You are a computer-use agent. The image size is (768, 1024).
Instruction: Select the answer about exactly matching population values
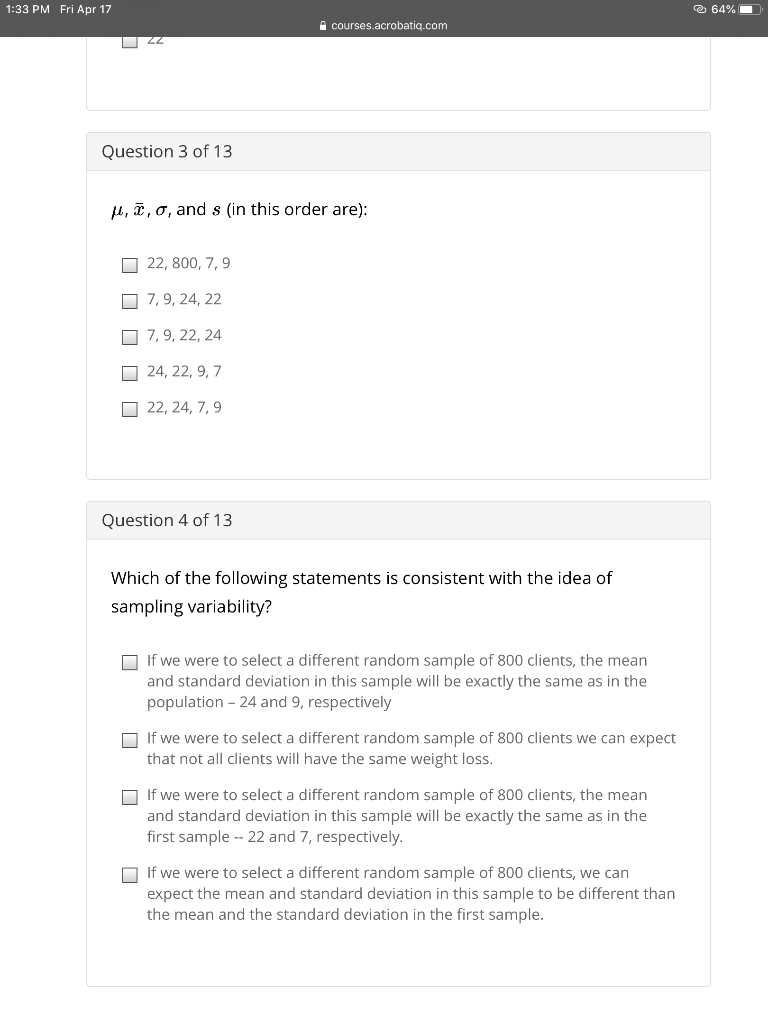(130, 662)
